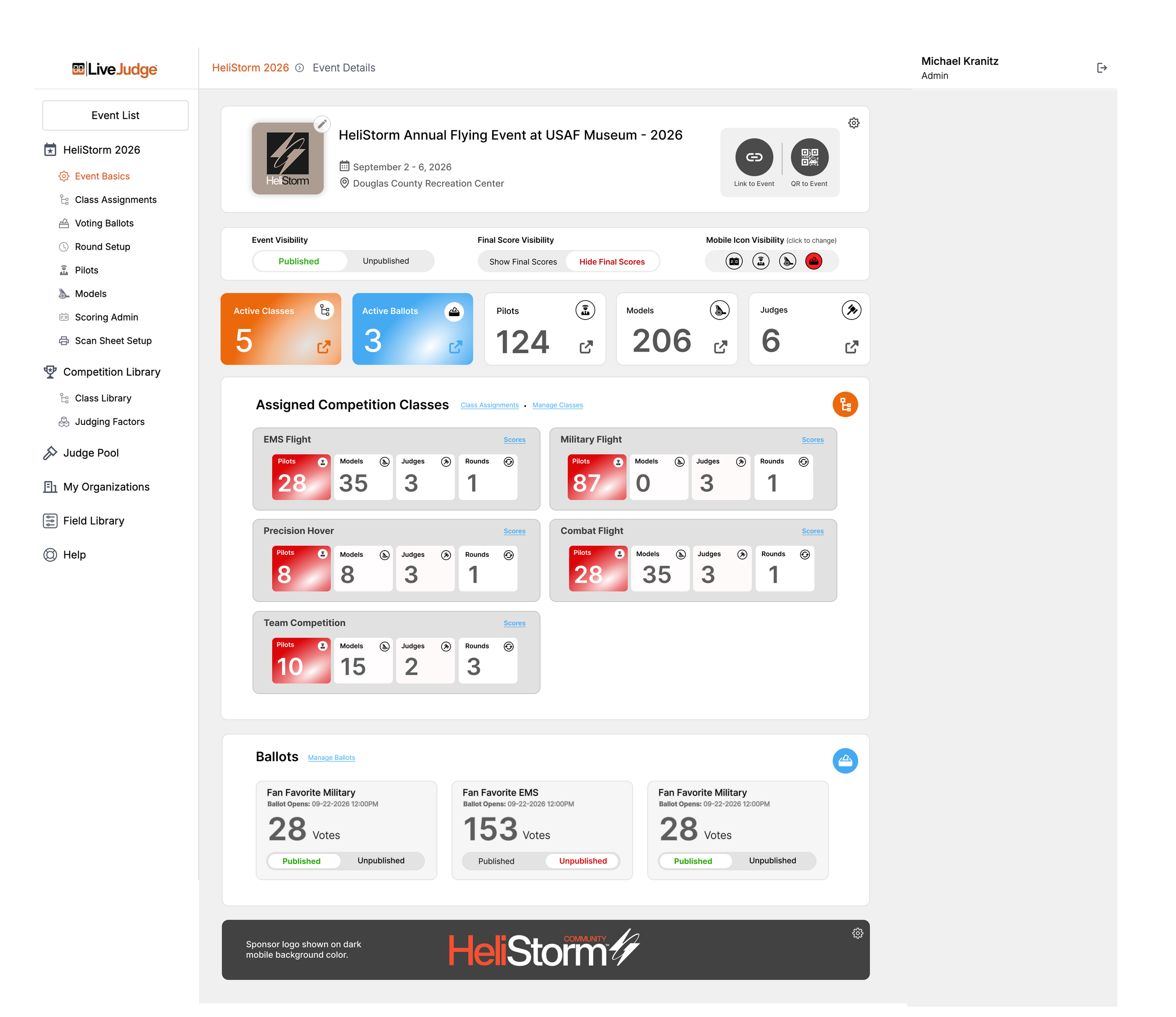Click Manage Ballots next to the Ballots heading
This screenshot has height=1017, width=1176.
(332, 758)
